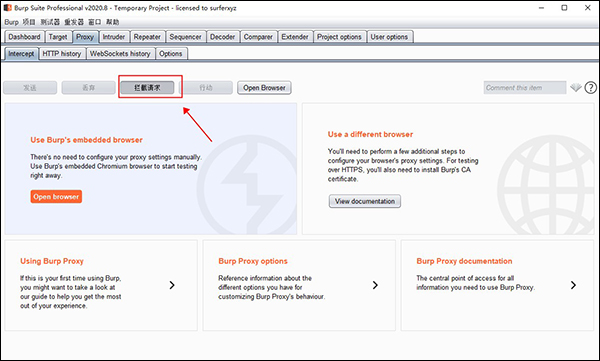
Task: Minimize the Burp Suite window
Action: 541,8
